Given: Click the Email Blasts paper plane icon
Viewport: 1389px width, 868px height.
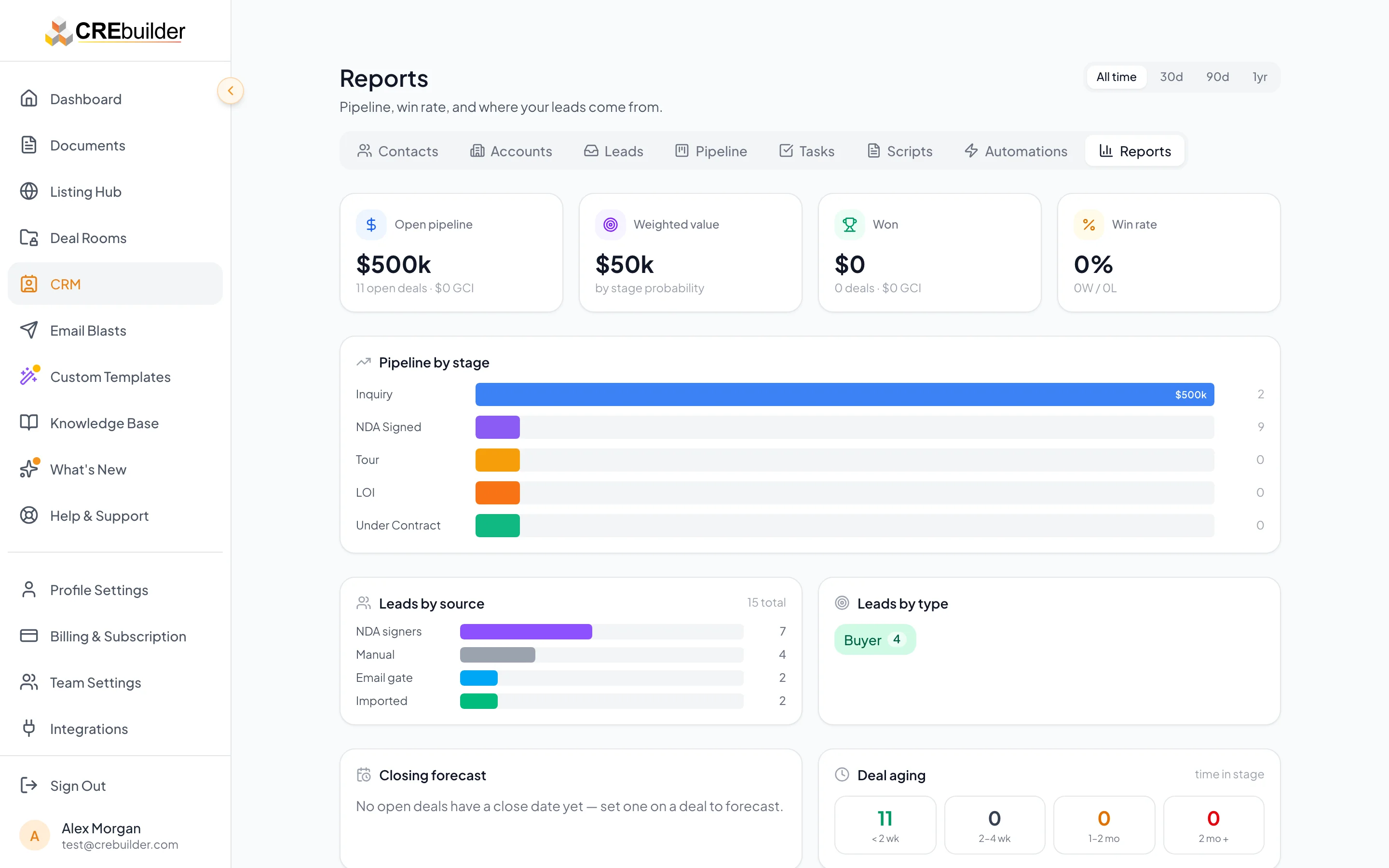Looking at the screenshot, I should point(29,330).
